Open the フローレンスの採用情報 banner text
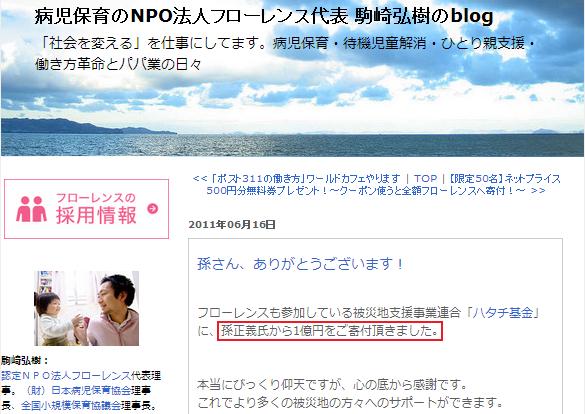The height and width of the screenshot is (414, 585). 96,209
